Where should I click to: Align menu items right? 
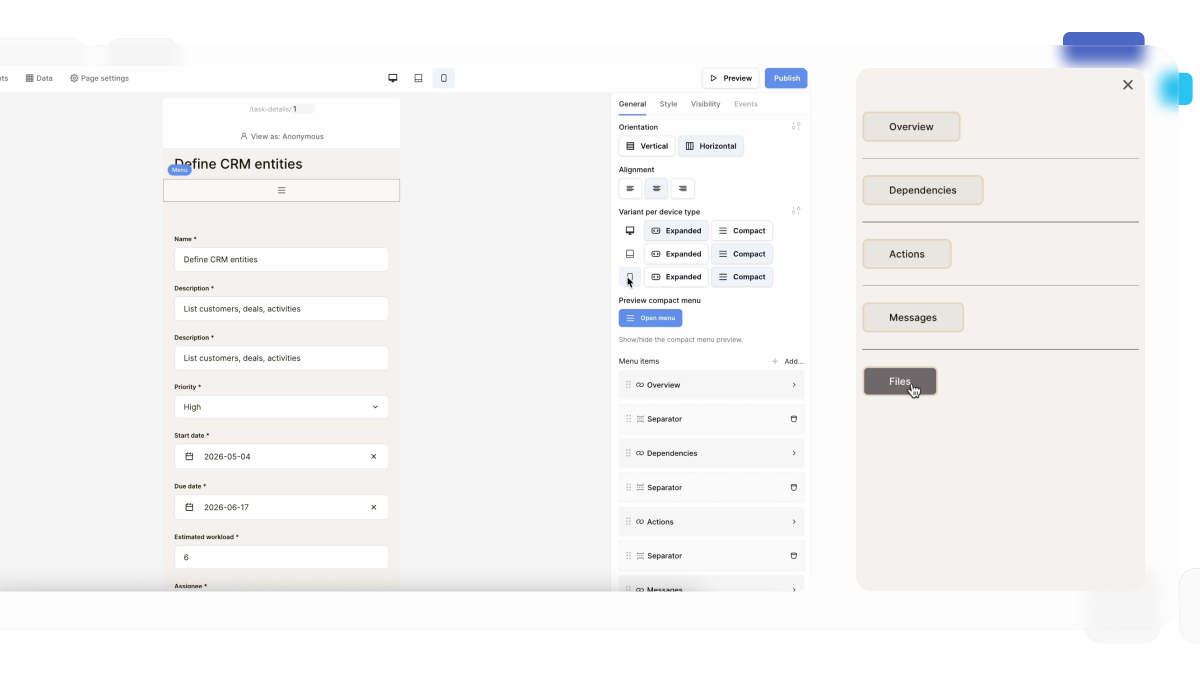(682, 188)
